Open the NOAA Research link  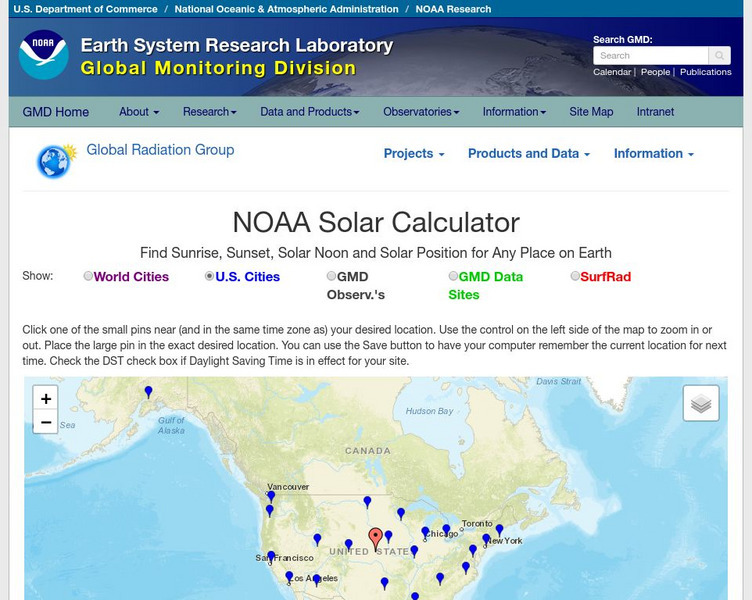pyautogui.click(x=453, y=9)
